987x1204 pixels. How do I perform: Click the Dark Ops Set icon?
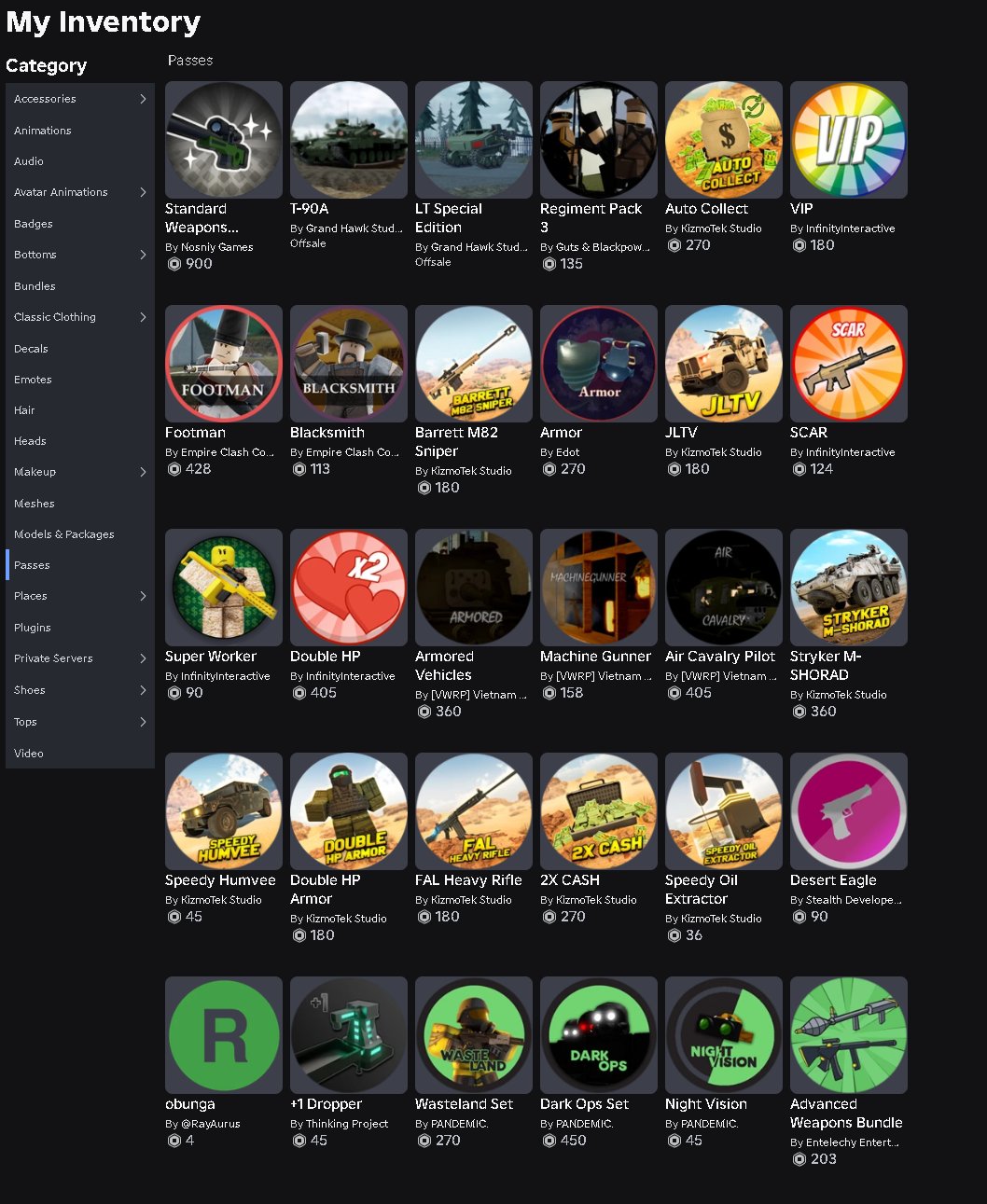click(x=599, y=1035)
